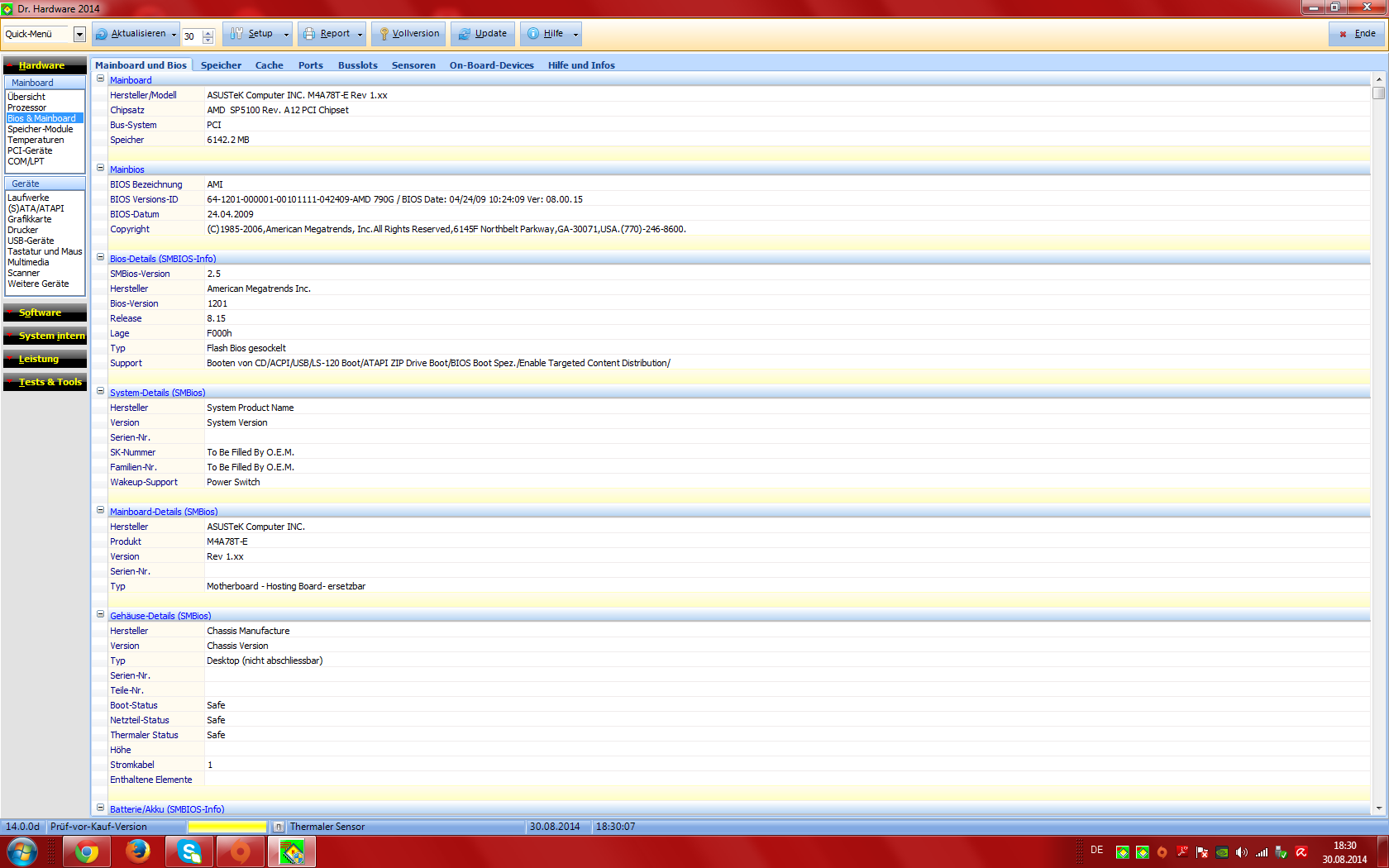Select Laufwerke in the Geräte list
The width and height of the screenshot is (1389, 868).
(x=28, y=198)
